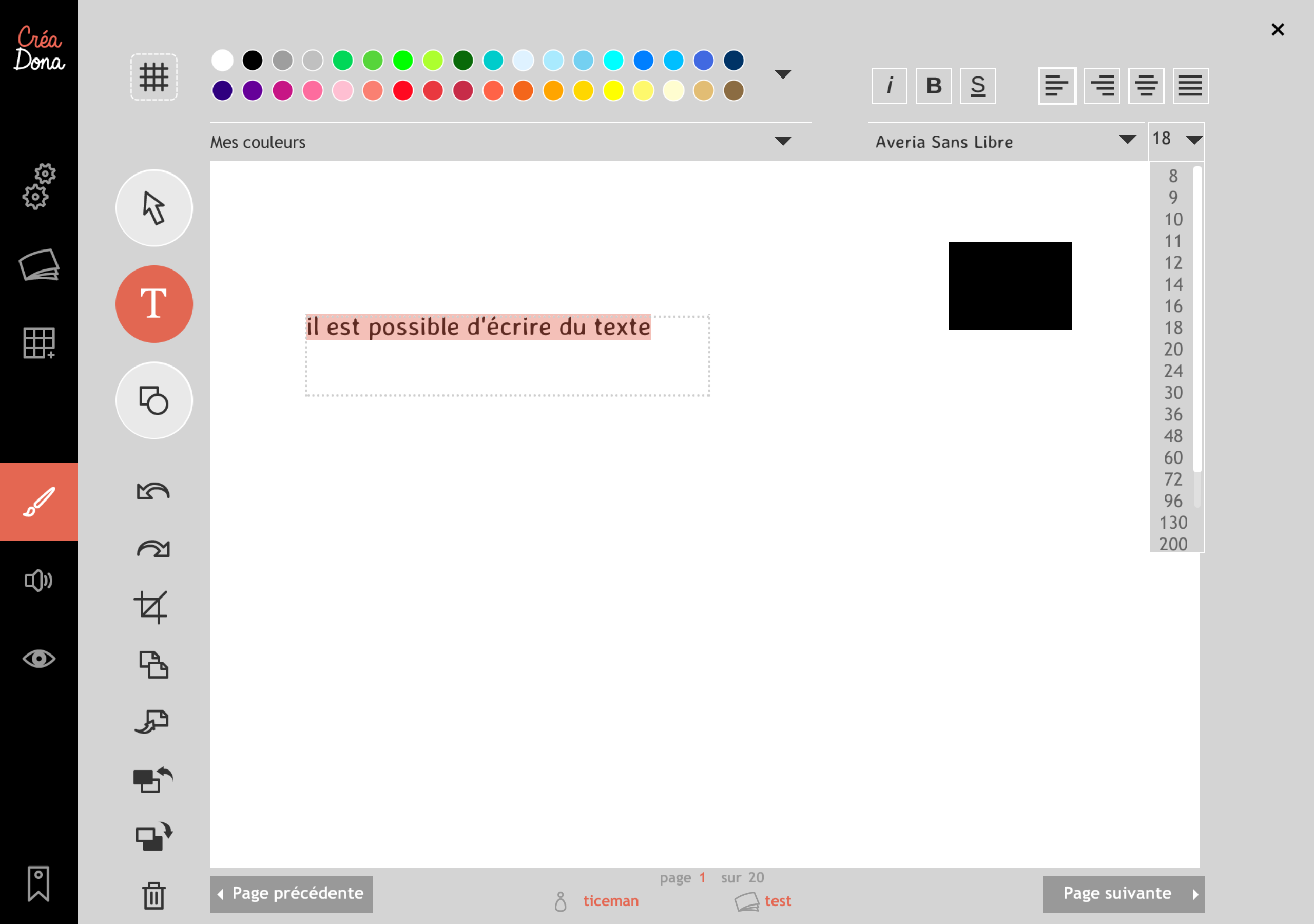
Task: Bring the object to front icon
Action: [x=153, y=779]
